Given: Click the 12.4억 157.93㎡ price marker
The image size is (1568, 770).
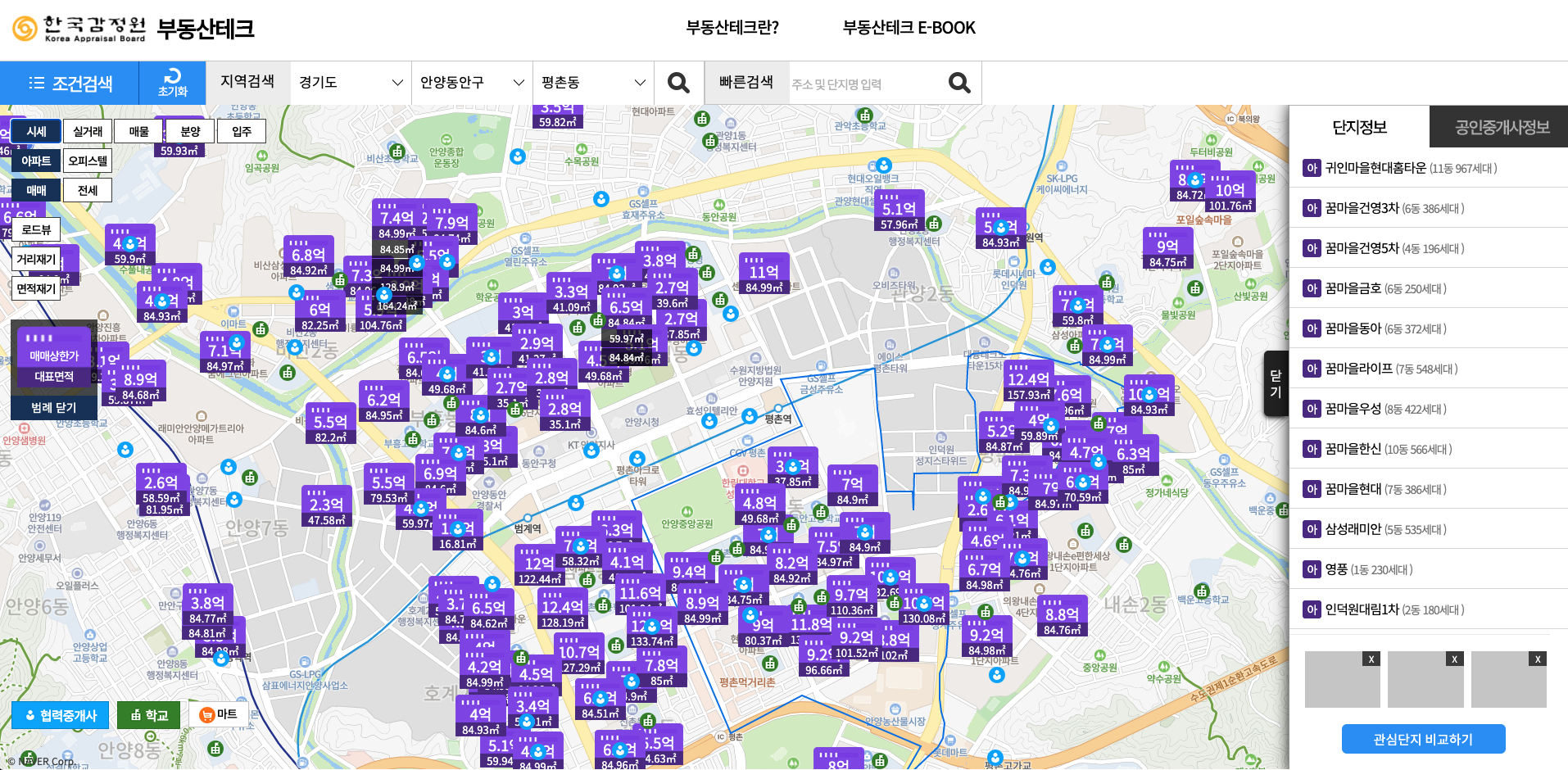Looking at the screenshot, I should pyautogui.click(x=1029, y=382).
